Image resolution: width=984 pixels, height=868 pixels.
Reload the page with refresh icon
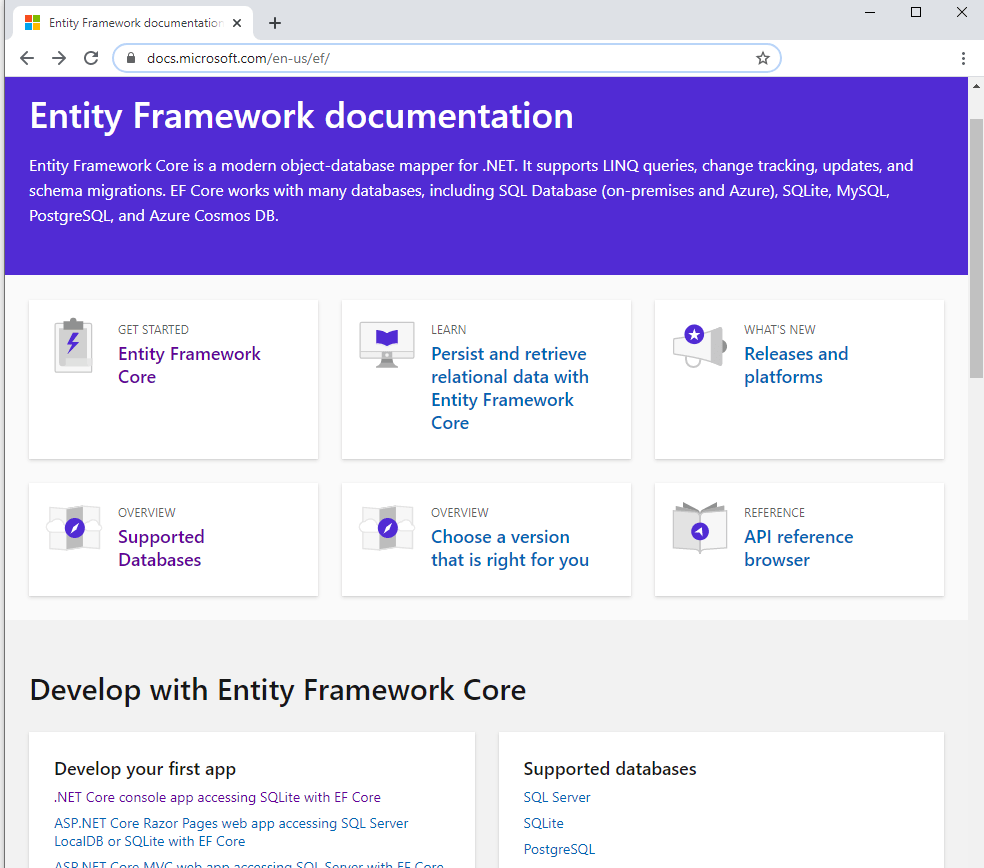pos(91,58)
